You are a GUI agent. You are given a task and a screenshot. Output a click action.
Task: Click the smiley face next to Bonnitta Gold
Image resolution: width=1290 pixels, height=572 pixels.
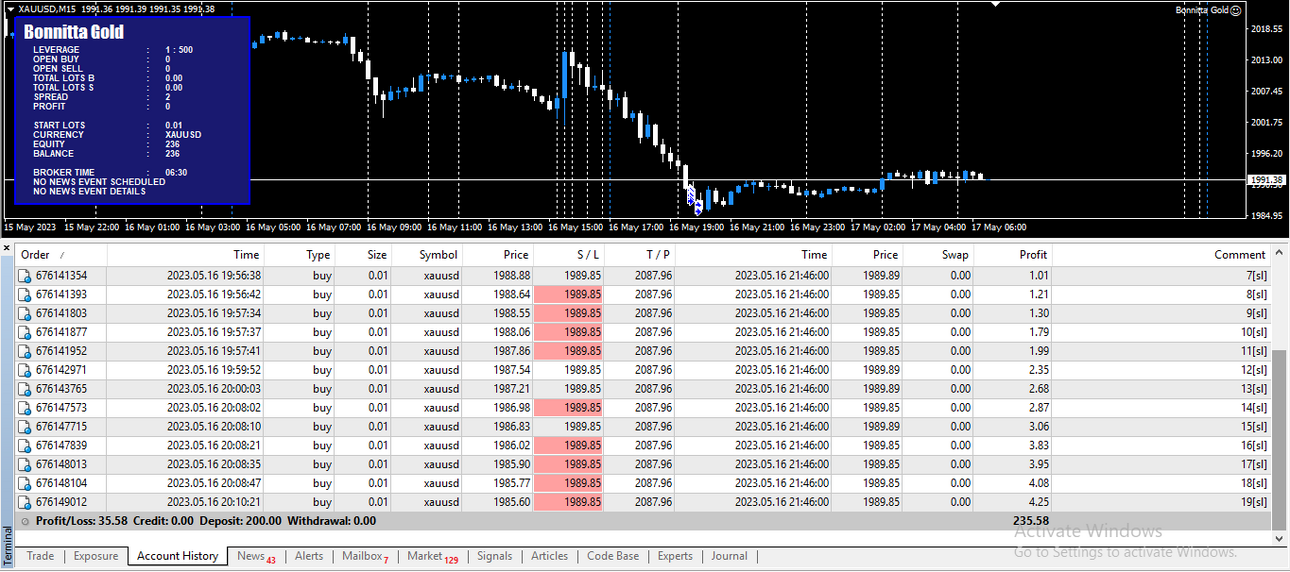1236,10
